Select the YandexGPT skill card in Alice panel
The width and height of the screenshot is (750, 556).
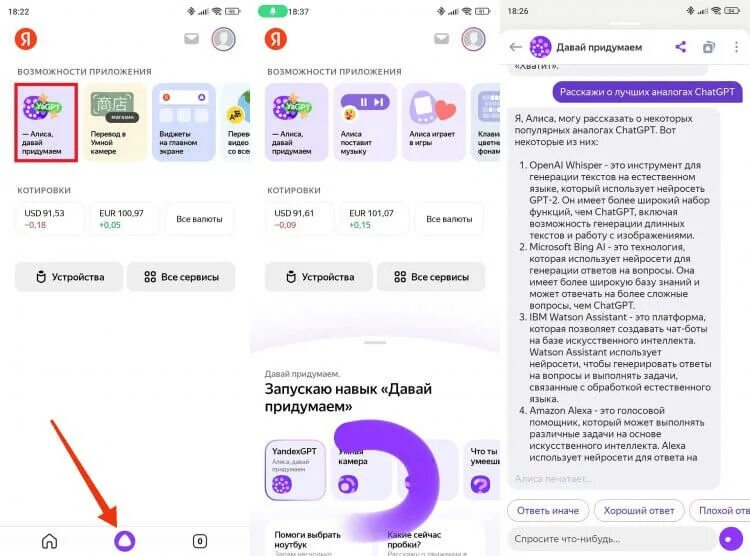coord(295,470)
